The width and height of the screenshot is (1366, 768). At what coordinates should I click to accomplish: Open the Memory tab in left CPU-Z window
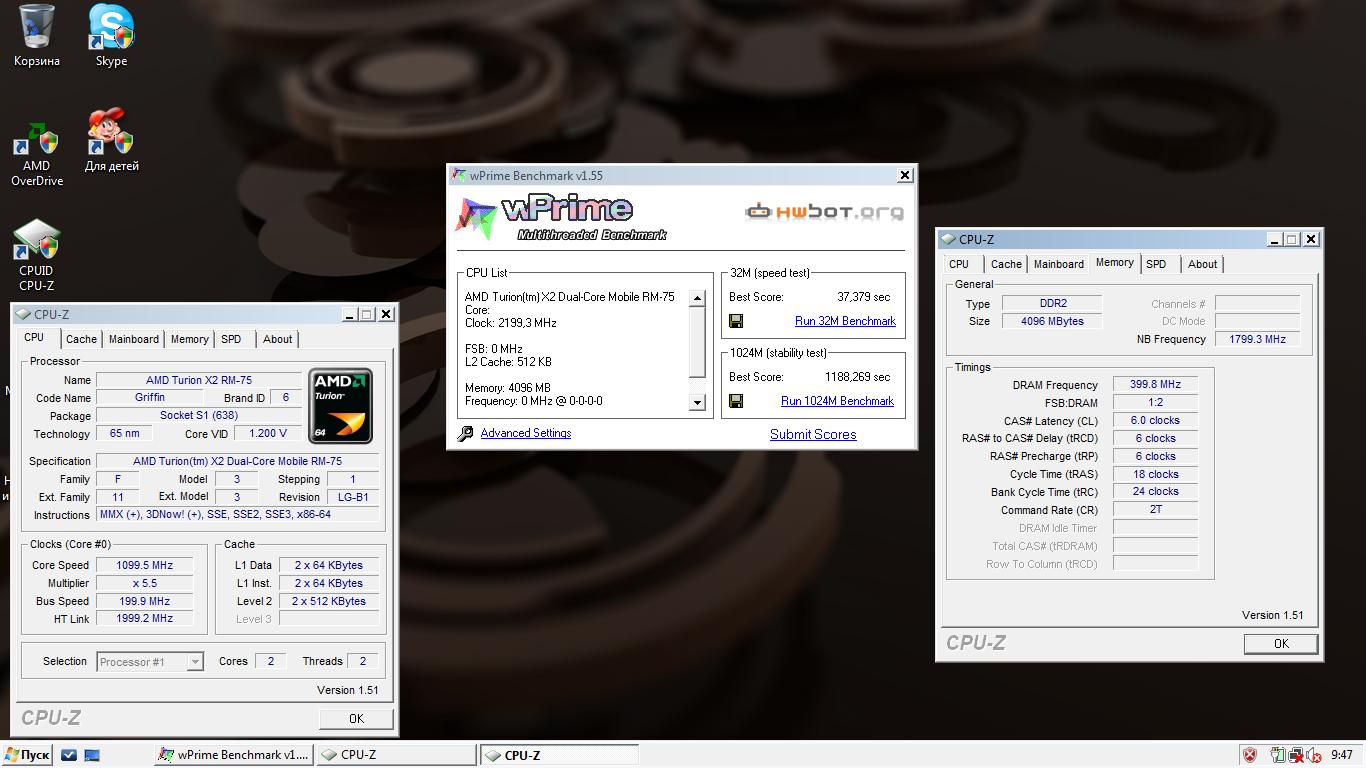[189, 339]
